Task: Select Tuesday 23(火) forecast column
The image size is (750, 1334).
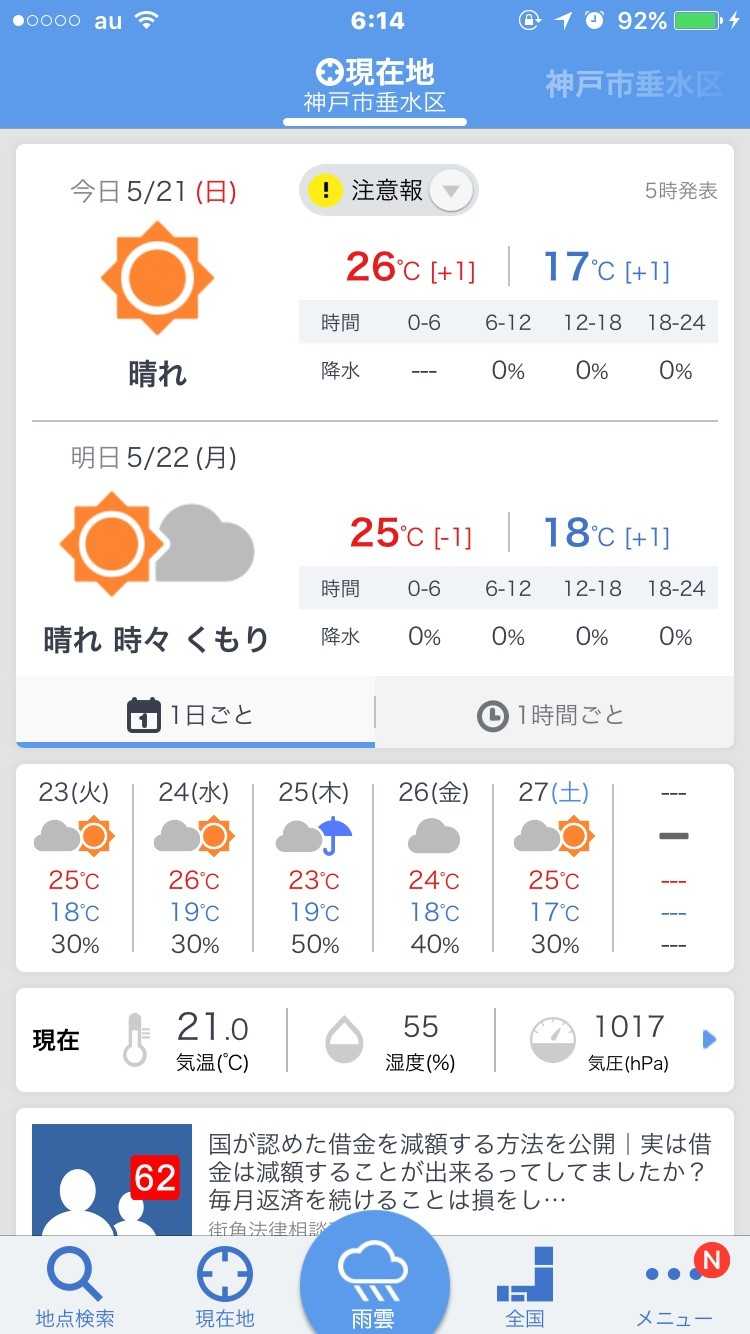Action: (x=75, y=866)
